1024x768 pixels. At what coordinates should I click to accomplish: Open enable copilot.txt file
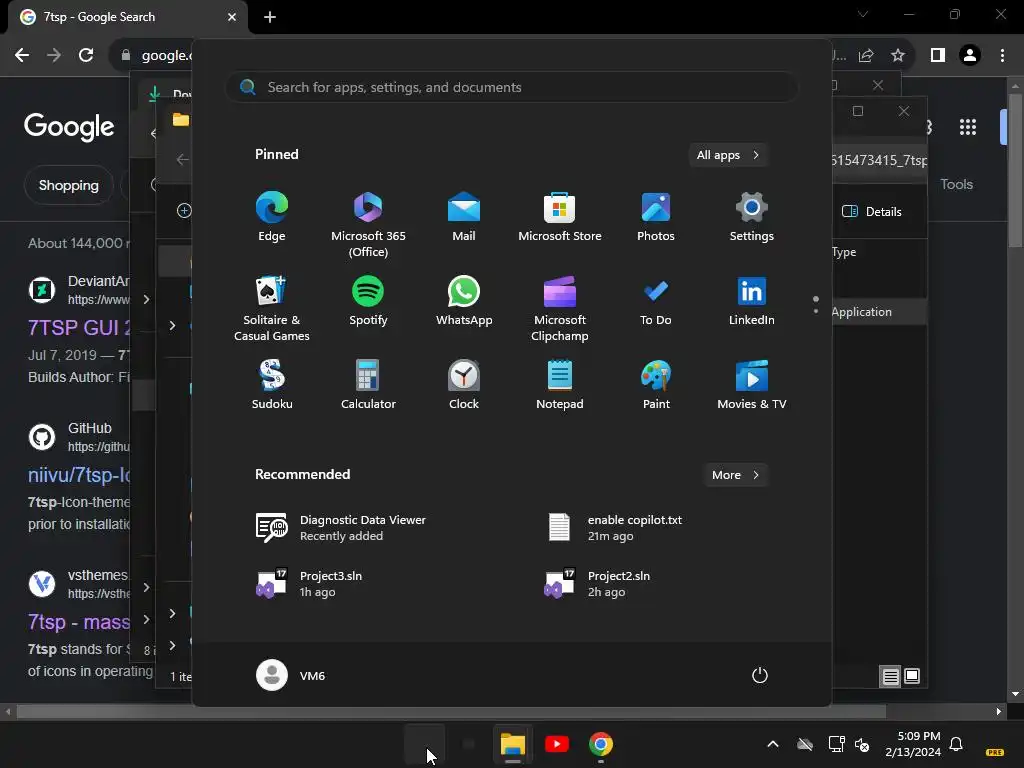point(615,528)
